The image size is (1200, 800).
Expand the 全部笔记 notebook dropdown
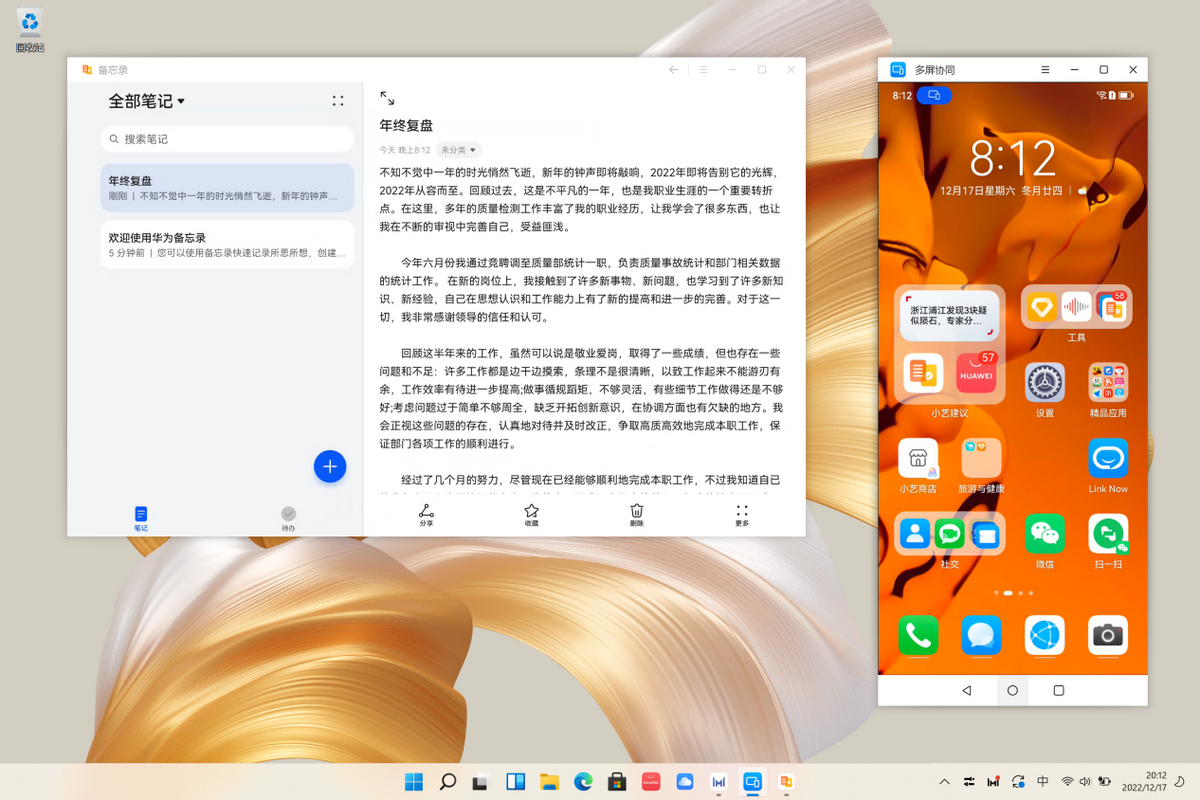point(147,101)
